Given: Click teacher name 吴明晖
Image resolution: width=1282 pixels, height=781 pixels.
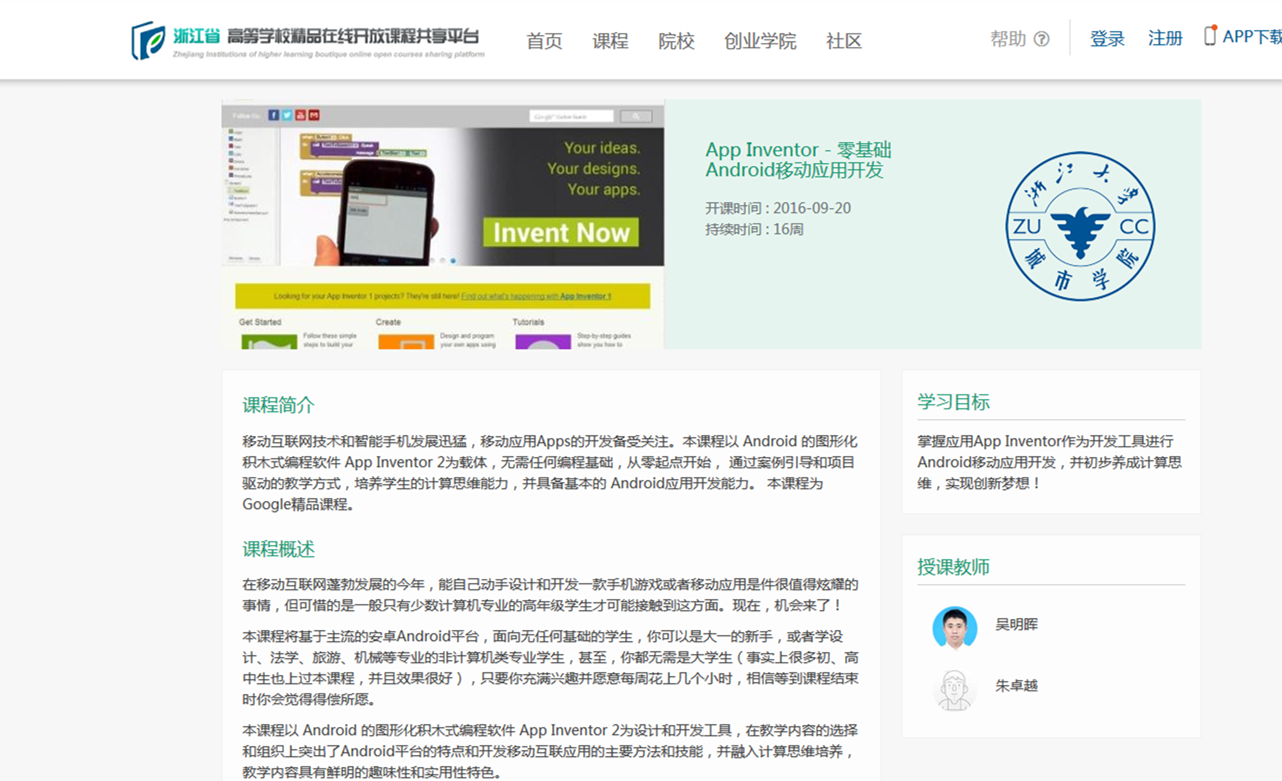Looking at the screenshot, I should click(1016, 624).
